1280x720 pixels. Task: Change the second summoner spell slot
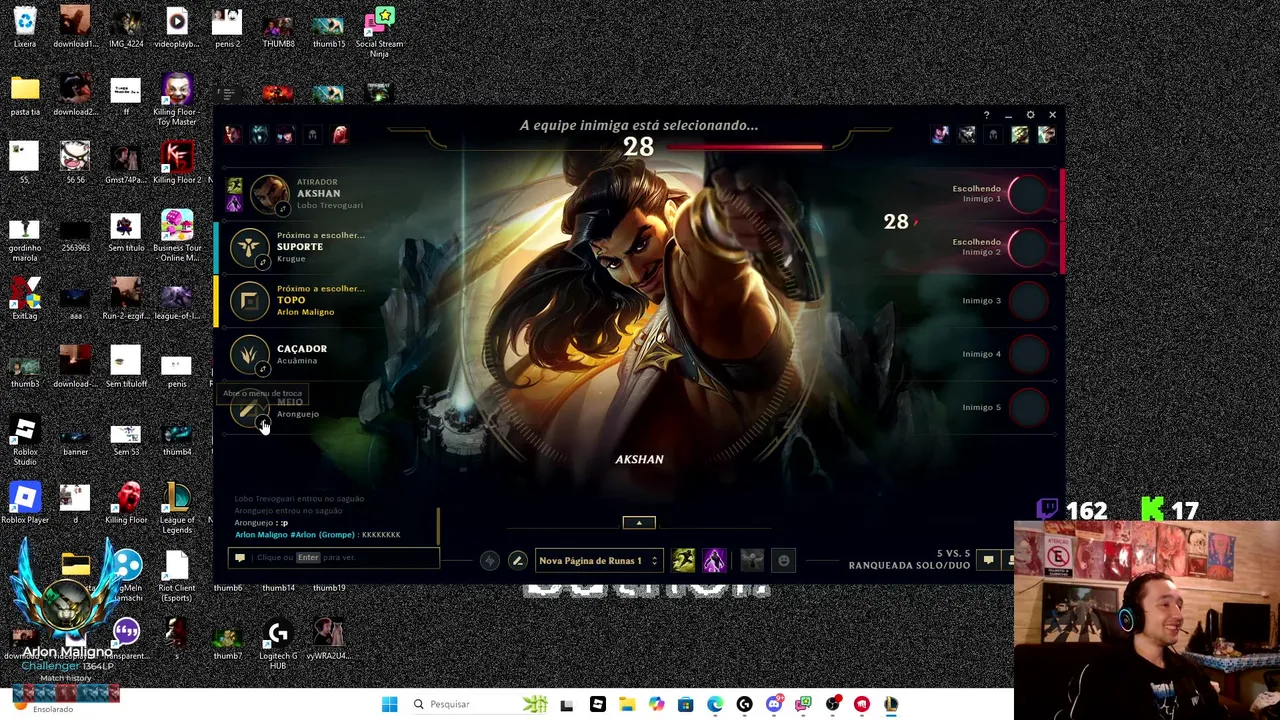pyautogui.click(x=714, y=561)
